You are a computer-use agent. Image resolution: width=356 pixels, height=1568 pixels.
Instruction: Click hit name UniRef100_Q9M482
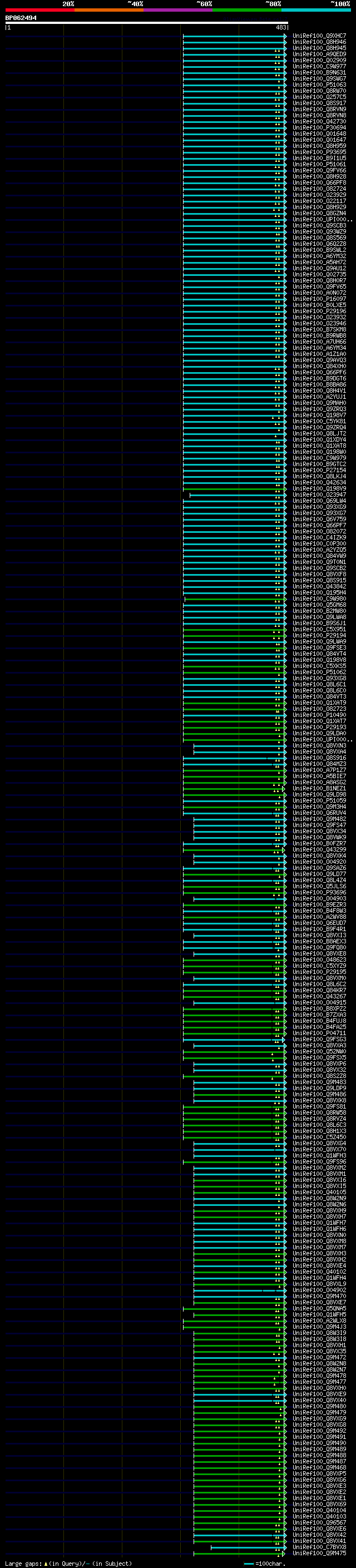pos(319,819)
